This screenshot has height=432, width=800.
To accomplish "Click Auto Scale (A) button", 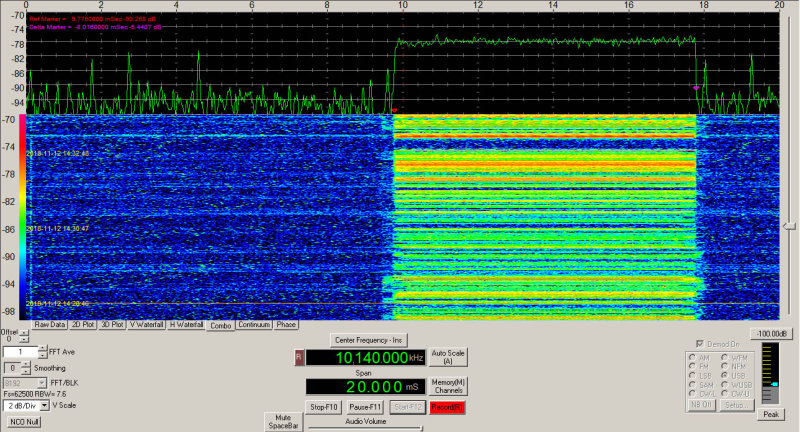I will tap(447, 357).
